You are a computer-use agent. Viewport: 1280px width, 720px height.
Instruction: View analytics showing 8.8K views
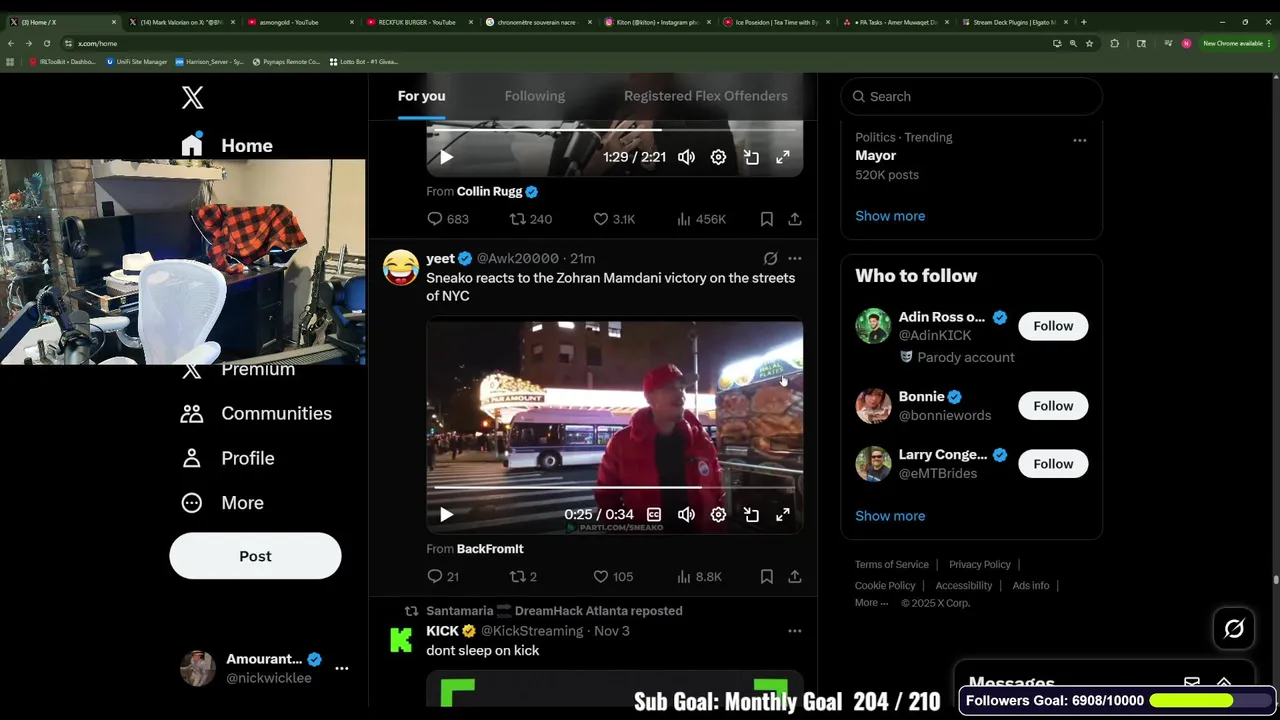(x=699, y=577)
